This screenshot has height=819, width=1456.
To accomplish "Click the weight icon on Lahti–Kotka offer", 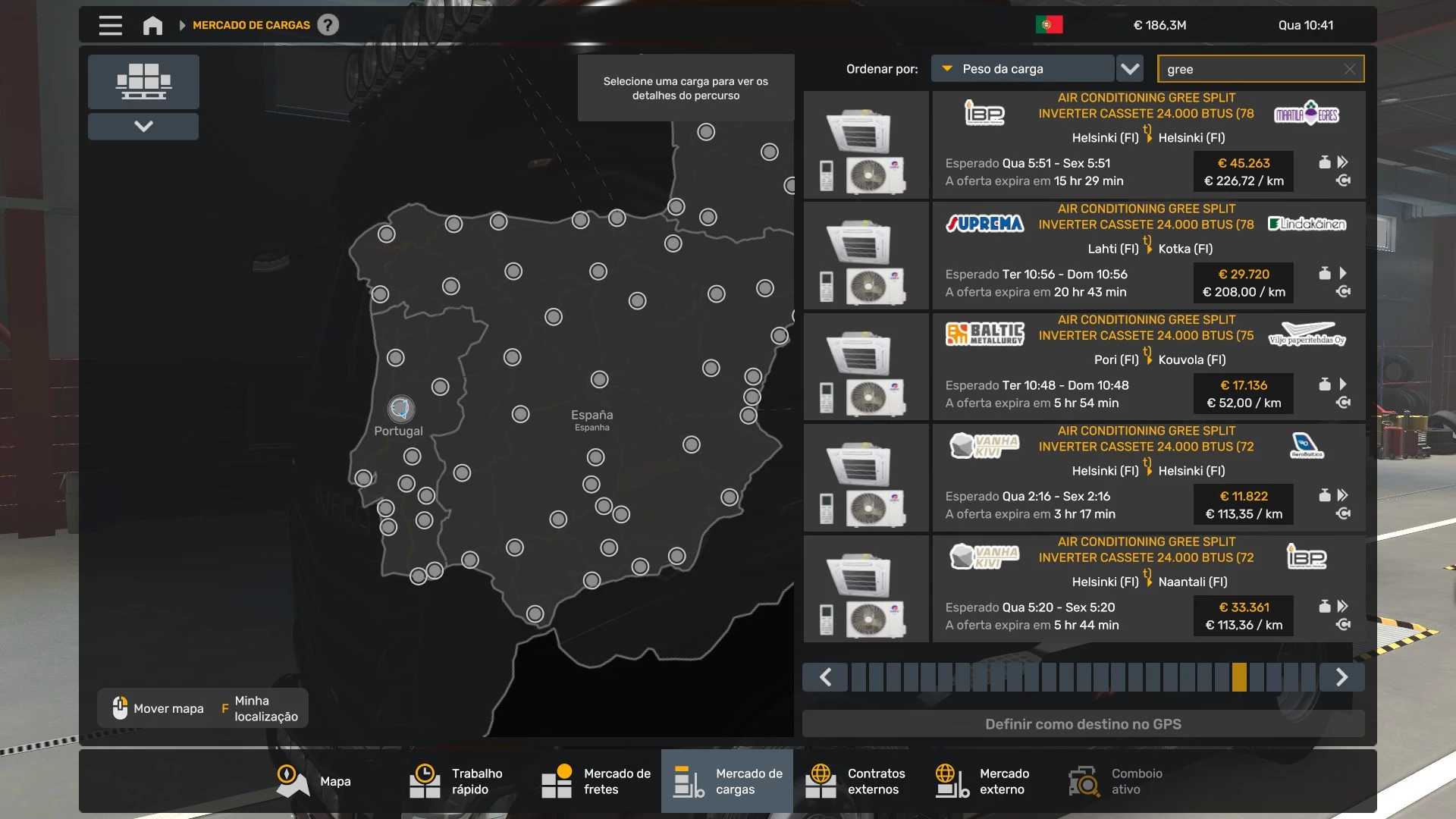I will click(1324, 274).
